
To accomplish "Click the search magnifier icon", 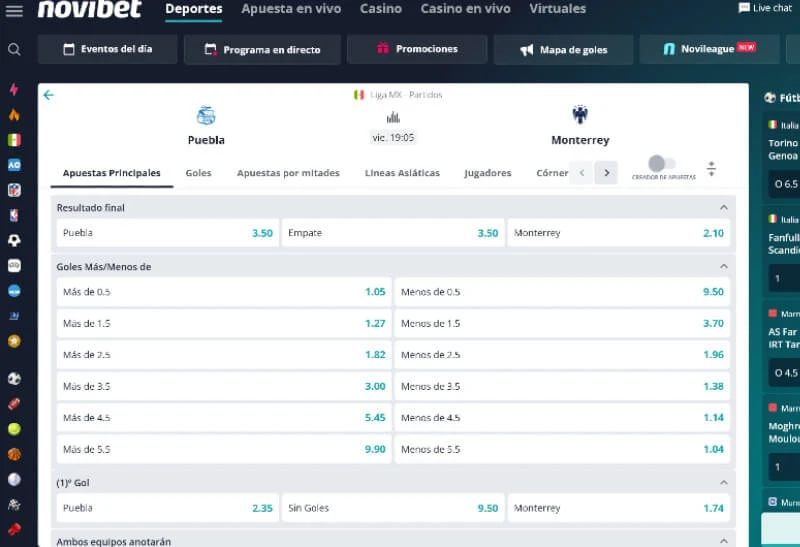I will point(14,49).
